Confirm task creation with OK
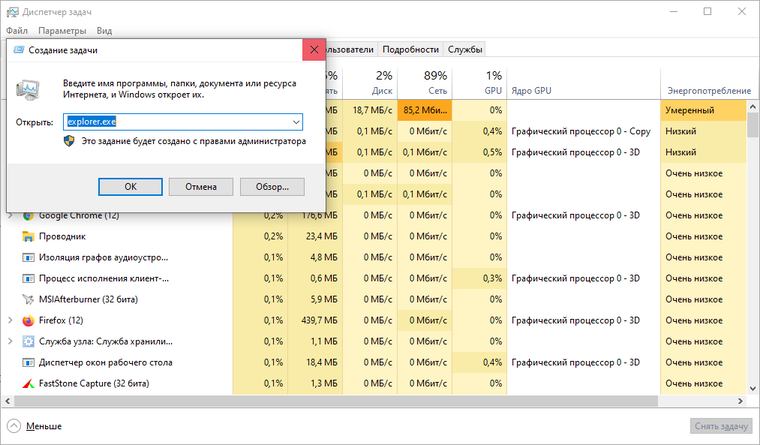This screenshot has width=760, height=445. [130, 187]
